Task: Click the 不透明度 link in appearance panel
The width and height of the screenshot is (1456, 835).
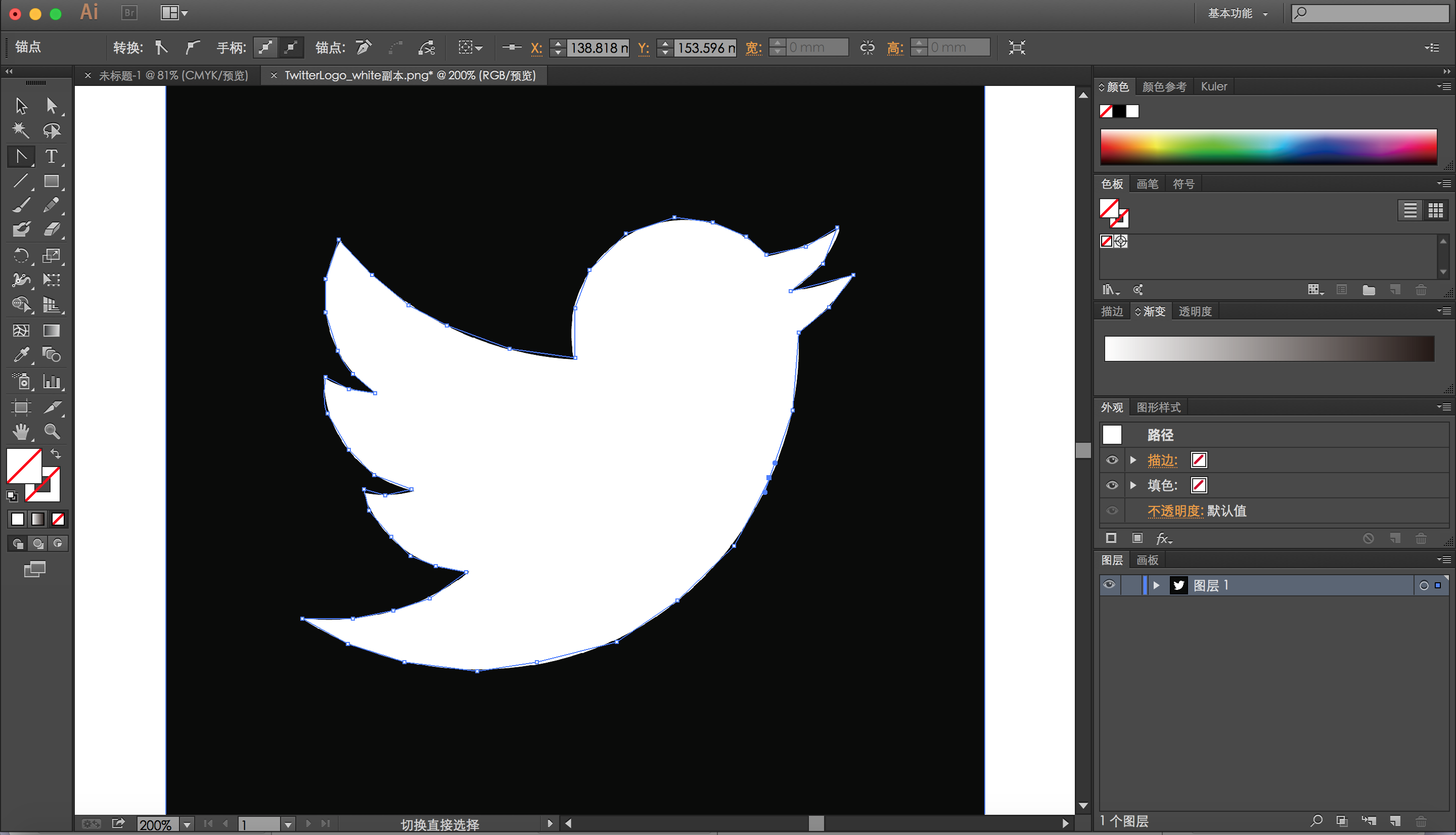Action: click(x=1174, y=511)
